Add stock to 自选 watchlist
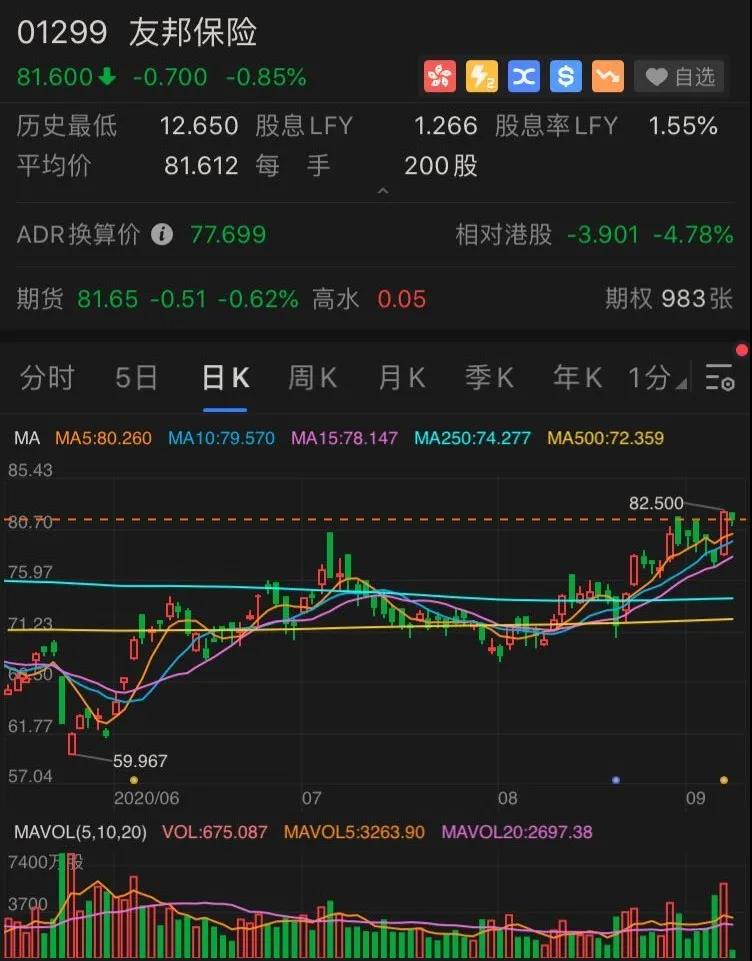Viewport: 752px width, 961px height. point(679,77)
